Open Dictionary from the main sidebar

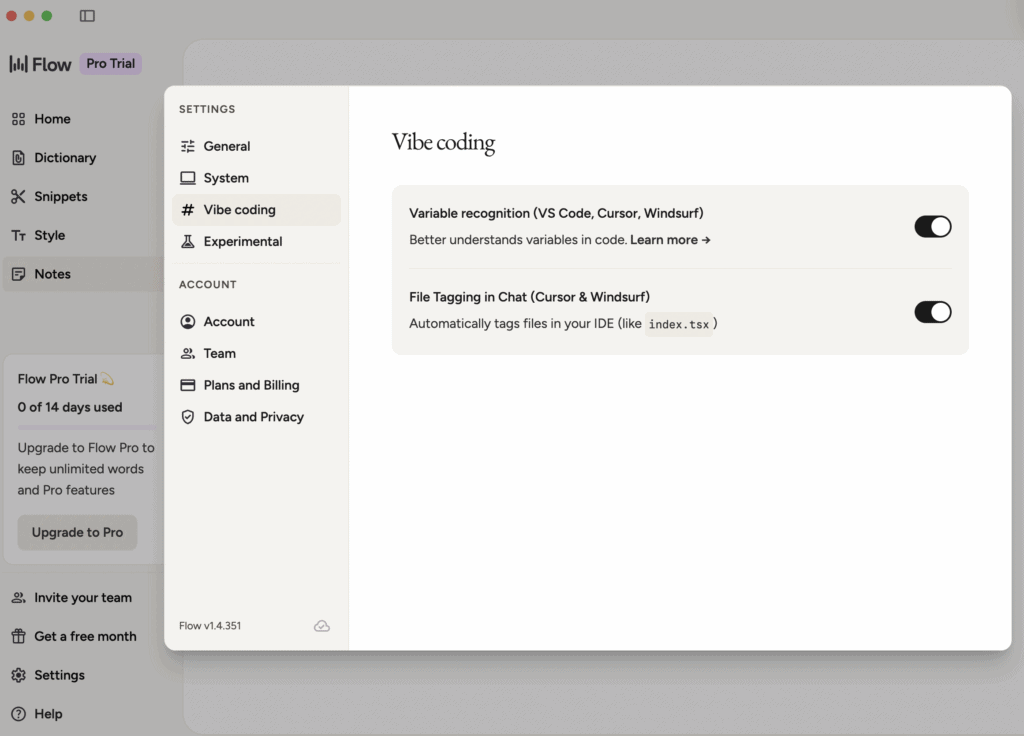65,158
